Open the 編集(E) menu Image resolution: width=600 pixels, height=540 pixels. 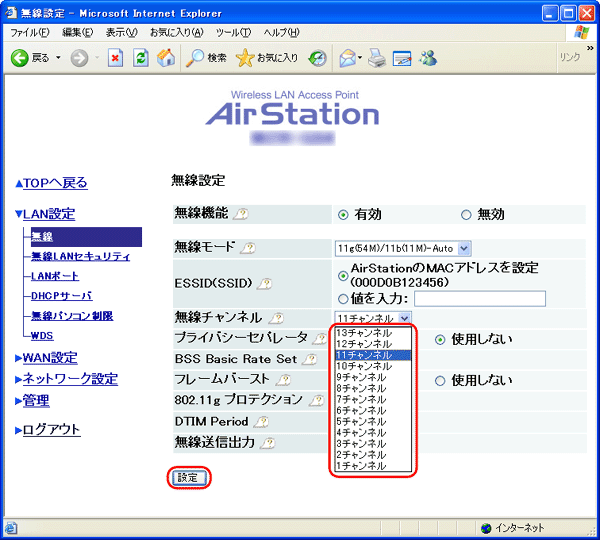[78, 33]
